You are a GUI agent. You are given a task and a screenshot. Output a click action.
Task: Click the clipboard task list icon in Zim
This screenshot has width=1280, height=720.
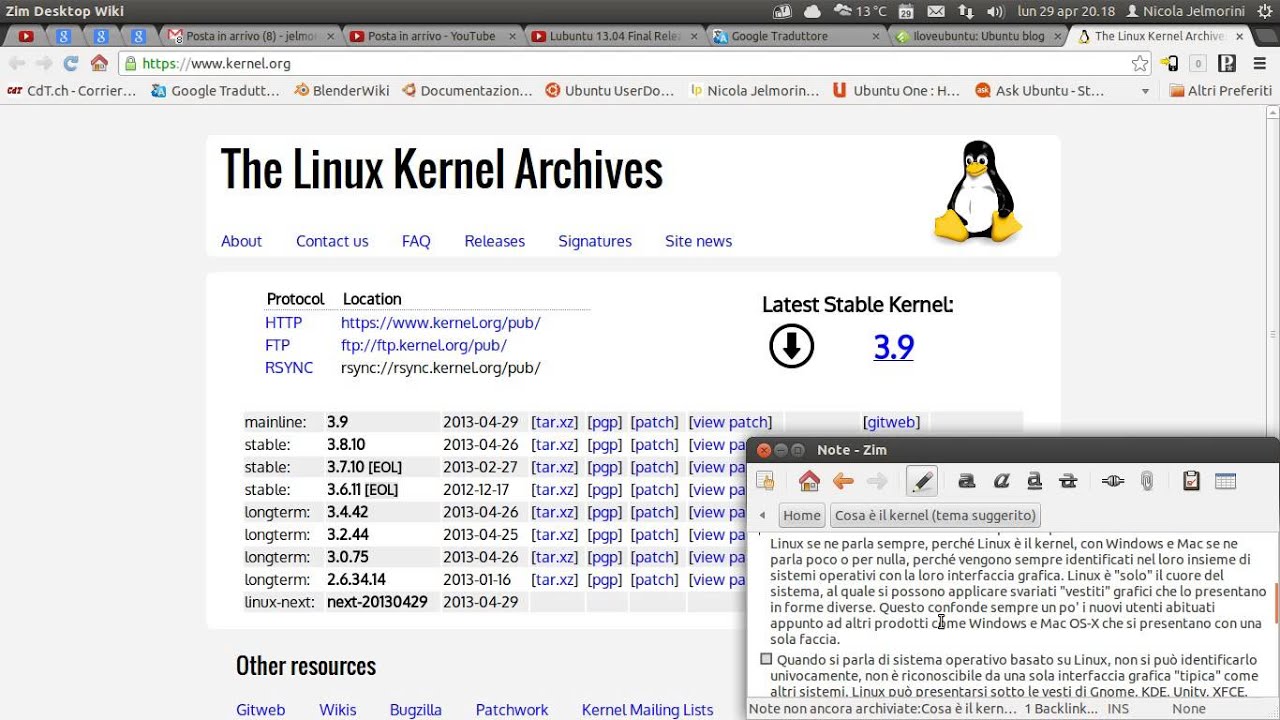[1191, 481]
